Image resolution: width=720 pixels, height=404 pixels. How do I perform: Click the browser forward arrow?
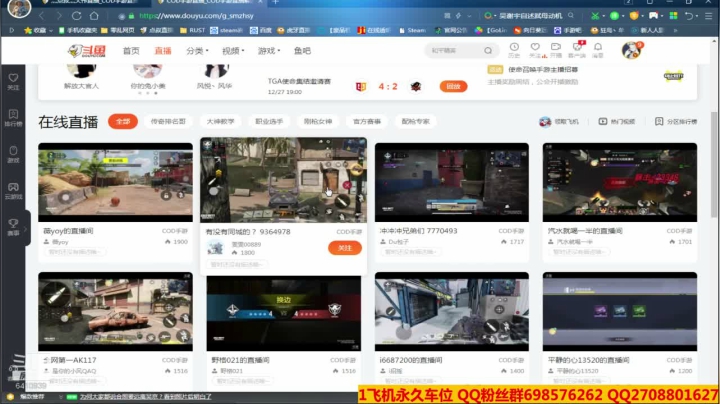coord(59,16)
